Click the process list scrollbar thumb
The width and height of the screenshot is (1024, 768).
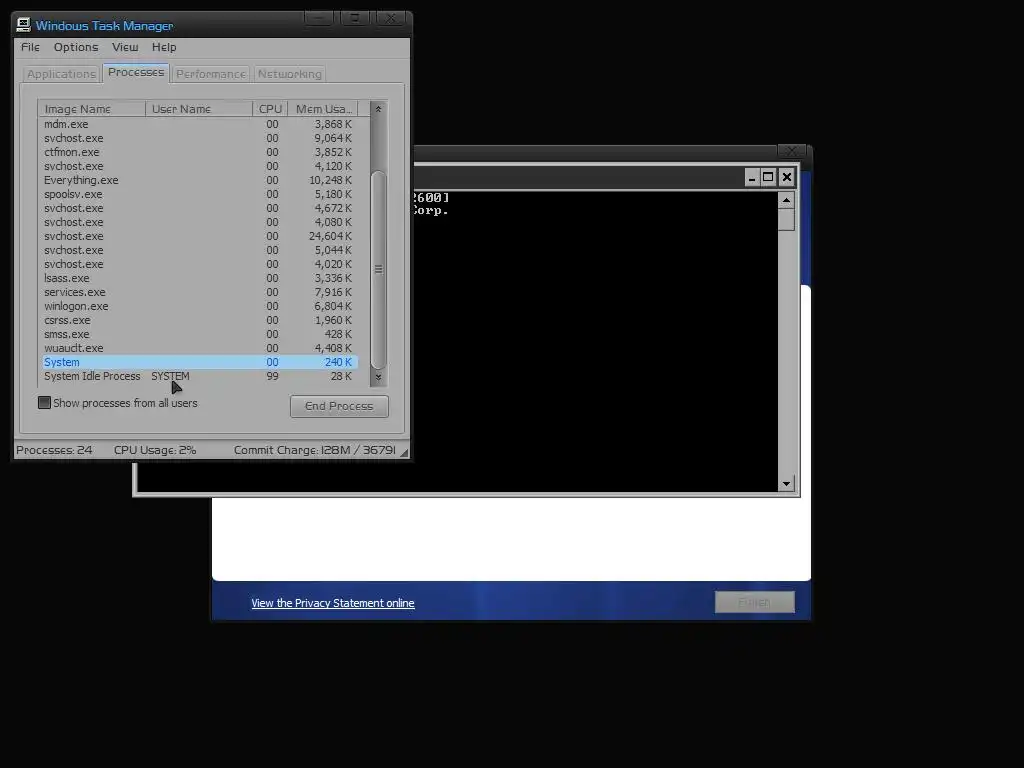coord(378,269)
